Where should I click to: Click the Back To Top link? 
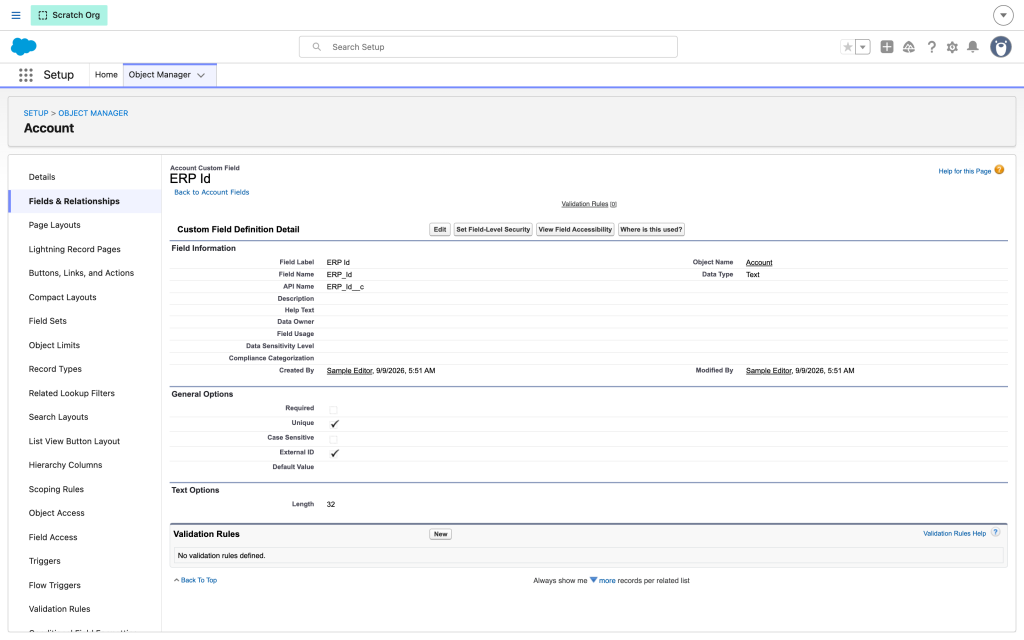tap(199, 580)
